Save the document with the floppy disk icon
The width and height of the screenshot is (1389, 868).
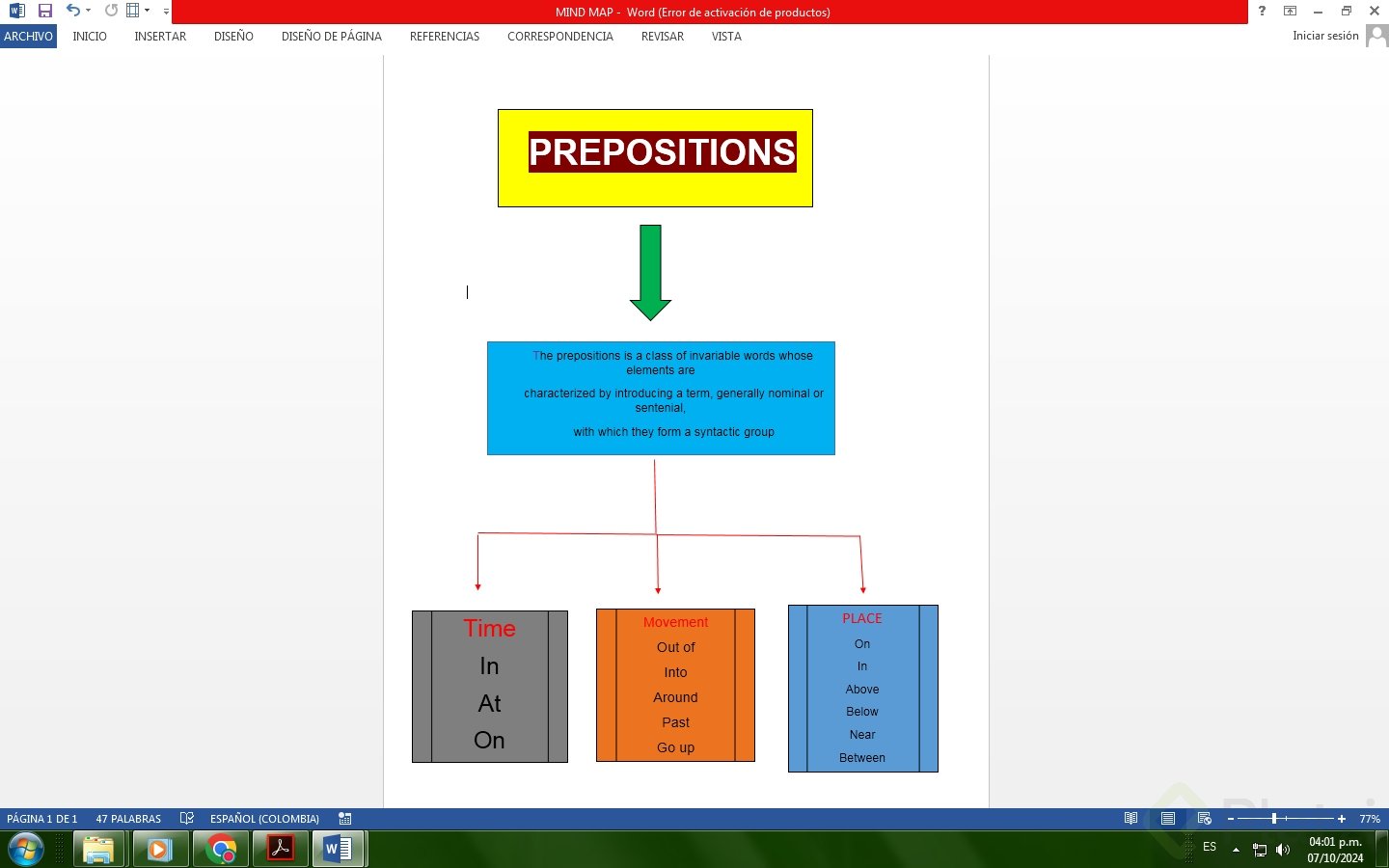click(x=44, y=11)
